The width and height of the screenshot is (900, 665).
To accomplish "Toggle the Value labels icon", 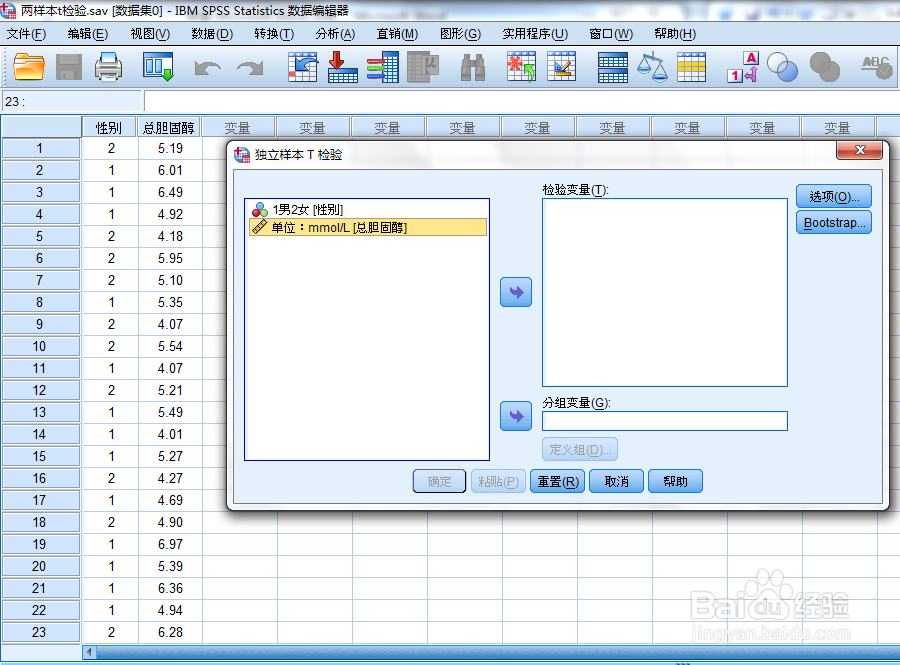I will tap(744, 67).
